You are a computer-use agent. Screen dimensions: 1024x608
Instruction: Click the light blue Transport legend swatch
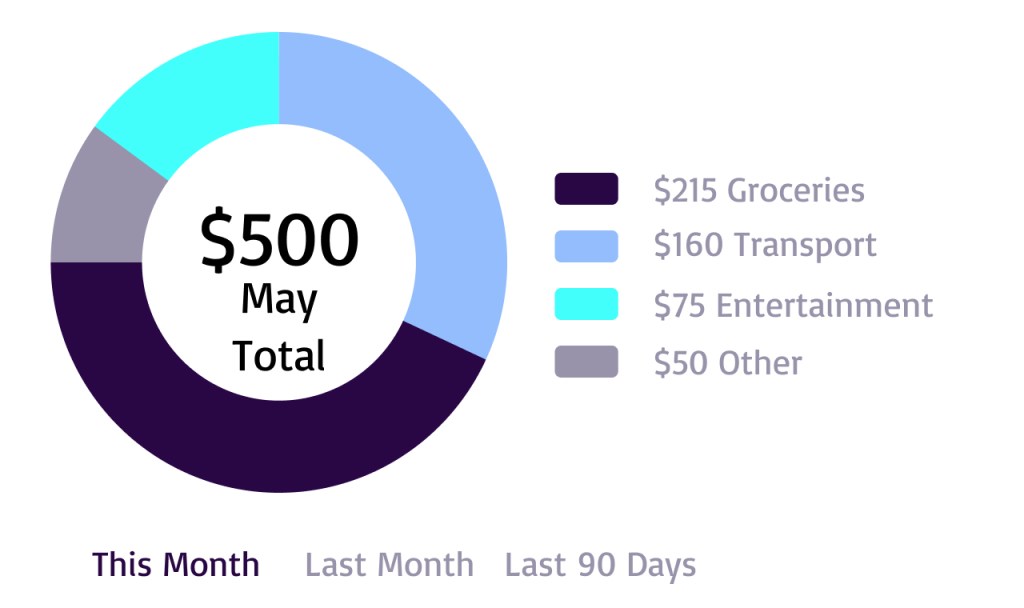pyautogui.click(x=586, y=246)
